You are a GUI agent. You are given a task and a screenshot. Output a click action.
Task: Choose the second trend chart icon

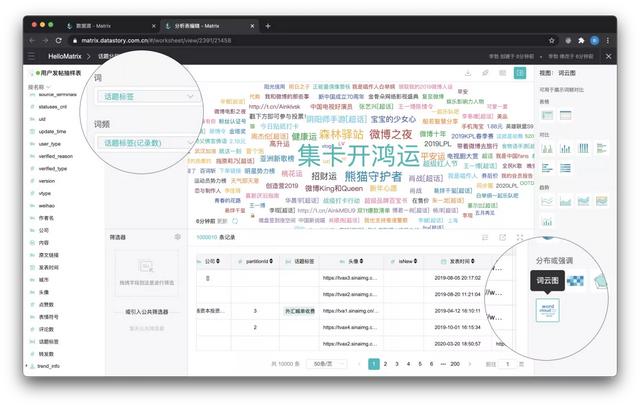[565, 201]
